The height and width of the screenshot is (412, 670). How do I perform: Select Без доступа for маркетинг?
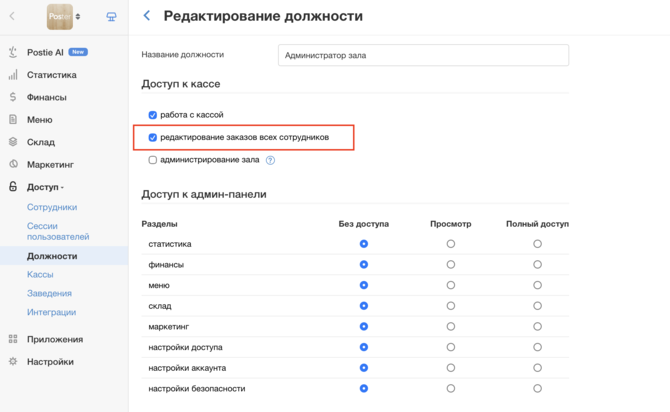[x=364, y=327]
